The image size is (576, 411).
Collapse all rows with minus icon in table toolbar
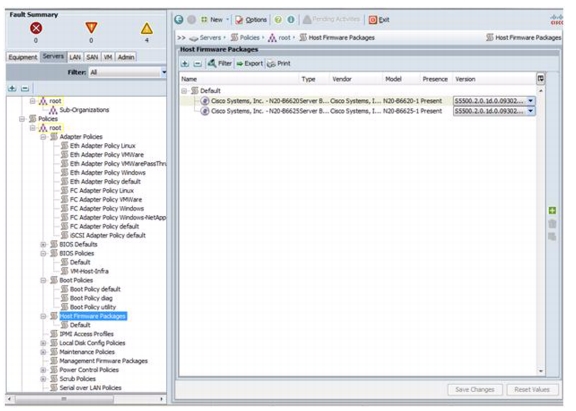198,64
